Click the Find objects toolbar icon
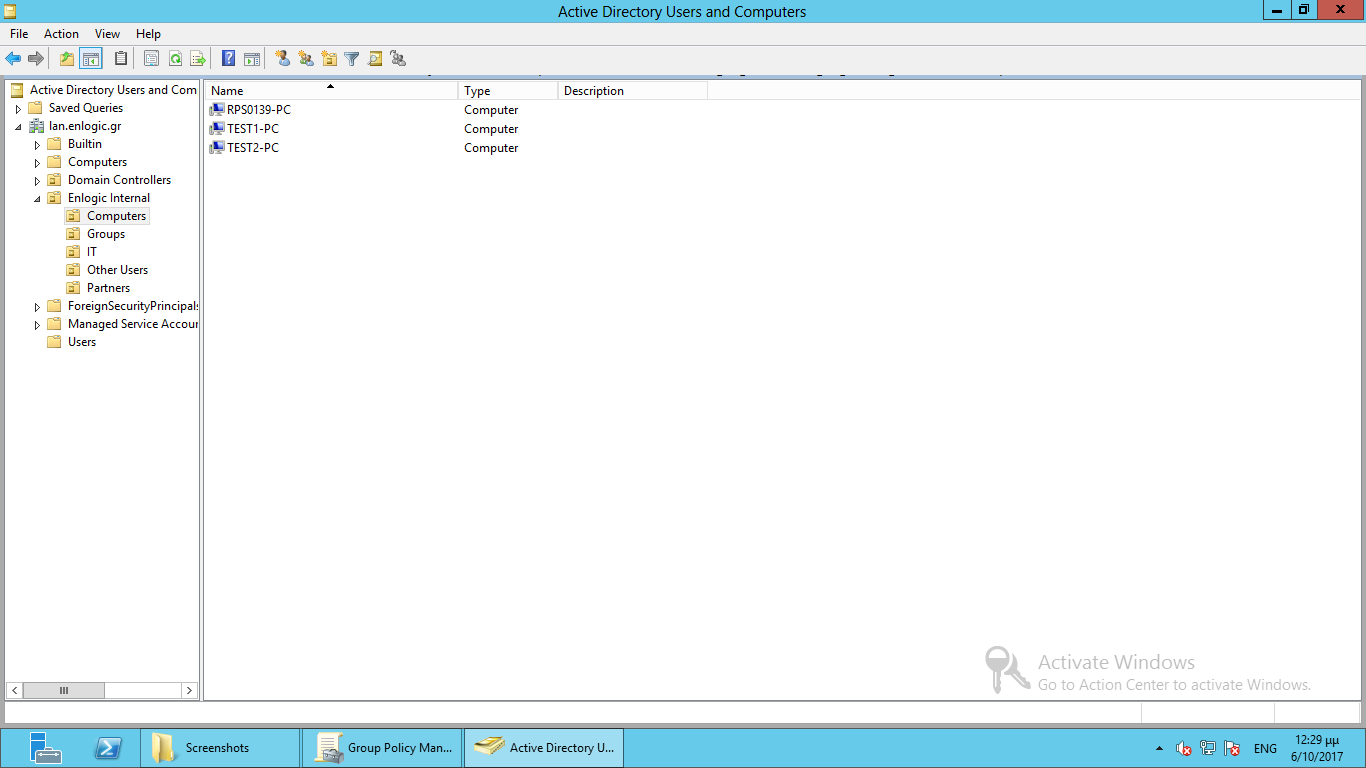The height and width of the screenshot is (768, 1366). tap(375, 59)
